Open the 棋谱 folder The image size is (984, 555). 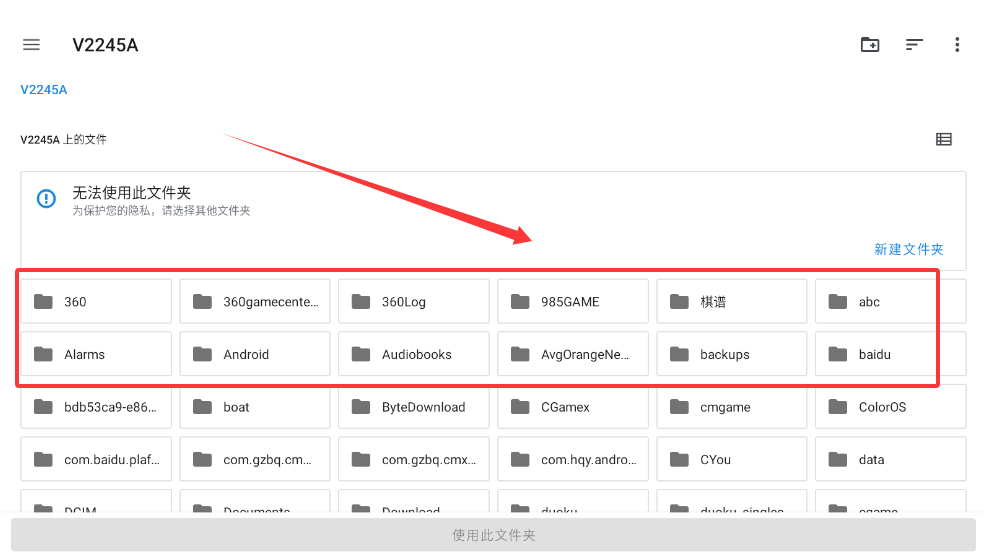pyautogui.click(x=732, y=302)
